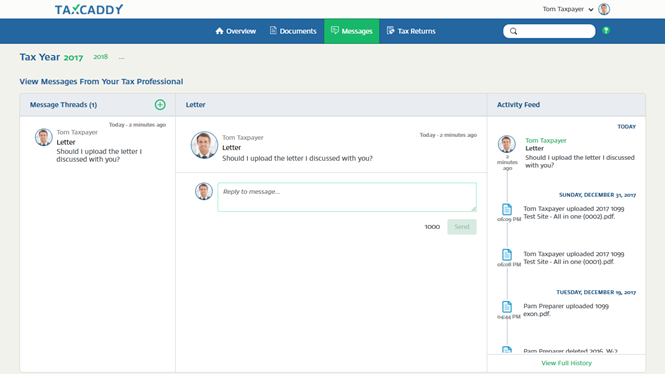The image size is (665, 374).
Task: Click 'Pam Preparer uploaded 1099 exon.pdf' entry
Action: click(x=566, y=310)
